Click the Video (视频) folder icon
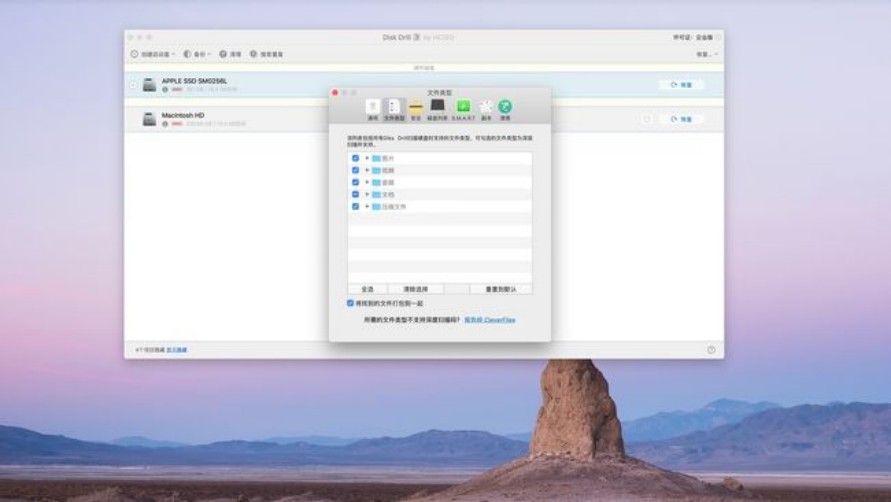Image resolution: width=891 pixels, height=502 pixels. pyautogui.click(x=376, y=170)
